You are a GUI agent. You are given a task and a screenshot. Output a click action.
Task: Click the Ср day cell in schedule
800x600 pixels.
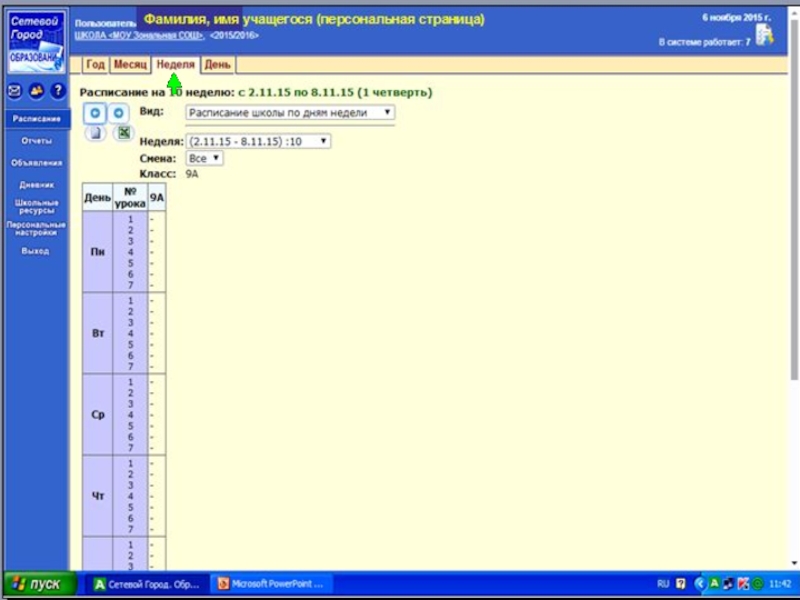coord(97,415)
